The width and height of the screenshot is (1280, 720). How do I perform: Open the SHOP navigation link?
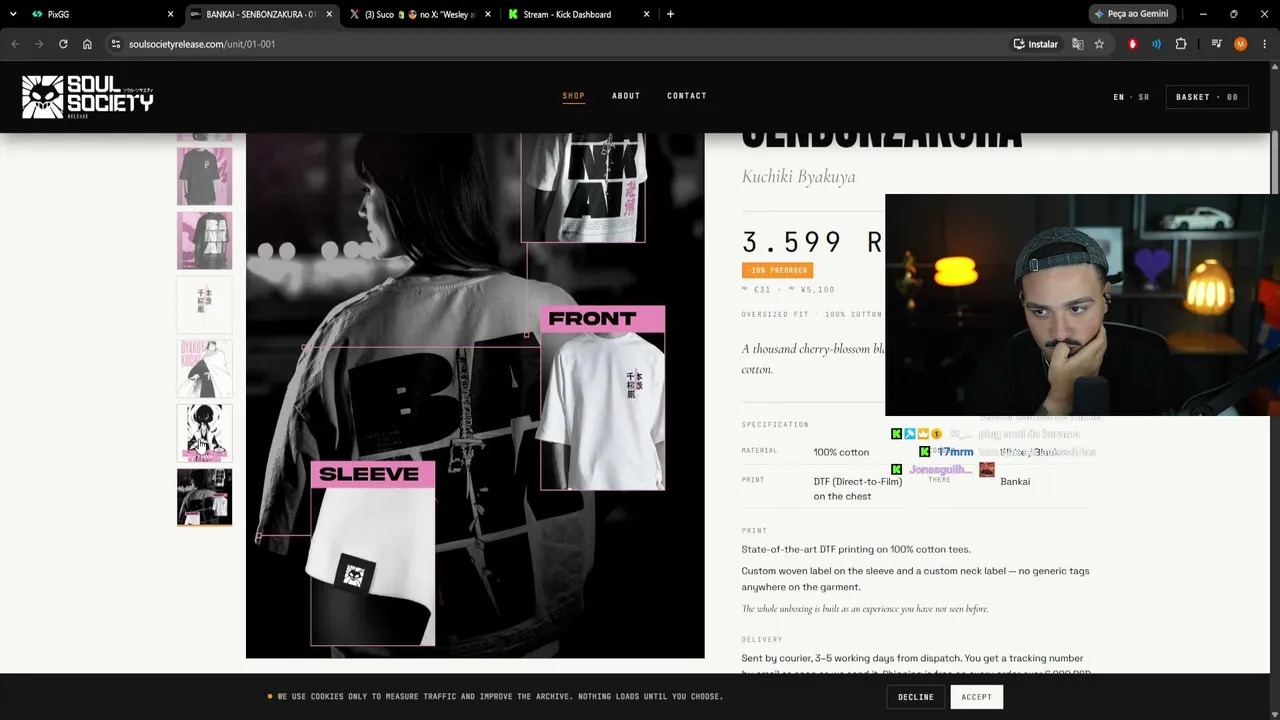point(573,96)
